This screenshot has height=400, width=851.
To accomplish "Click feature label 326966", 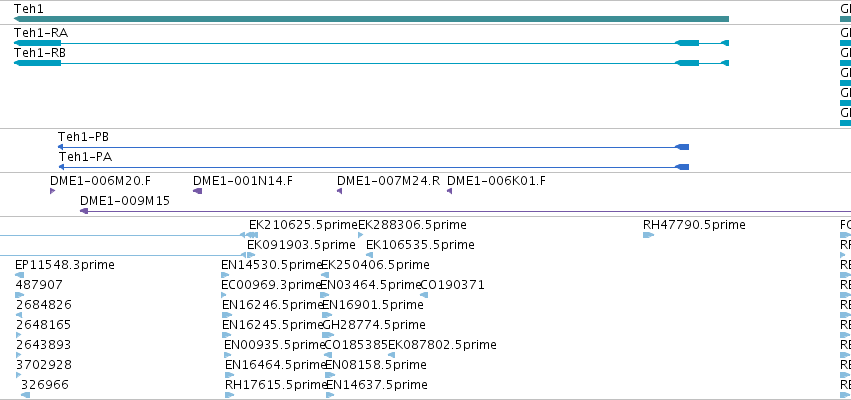I will click(45, 385).
